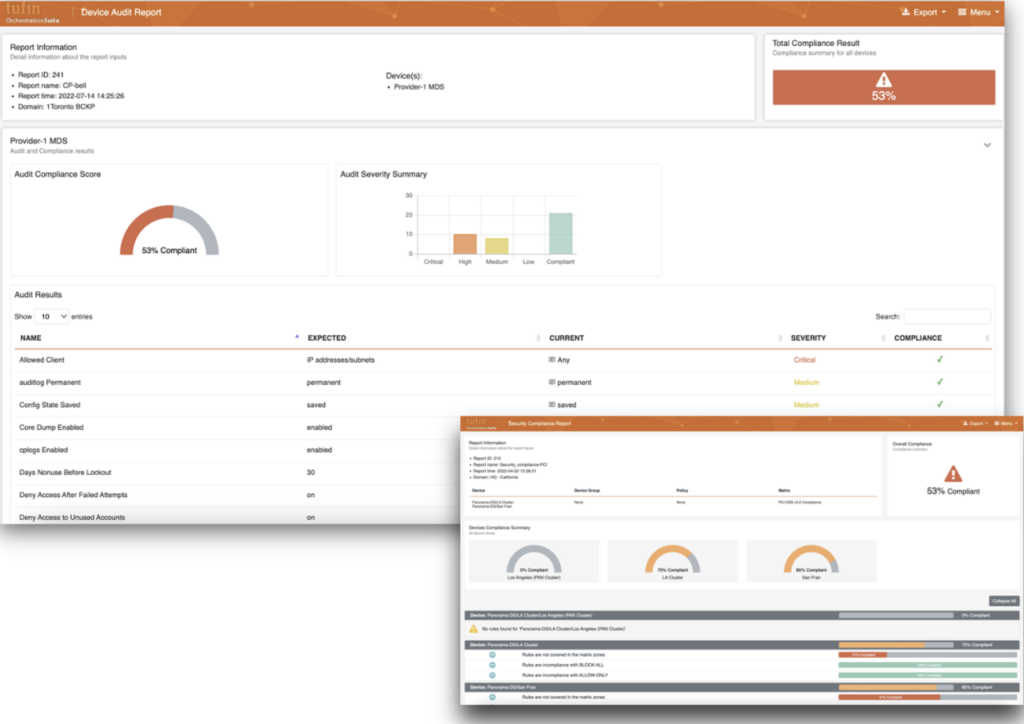Click the Critical severity link for Allowed Client

(804, 360)
